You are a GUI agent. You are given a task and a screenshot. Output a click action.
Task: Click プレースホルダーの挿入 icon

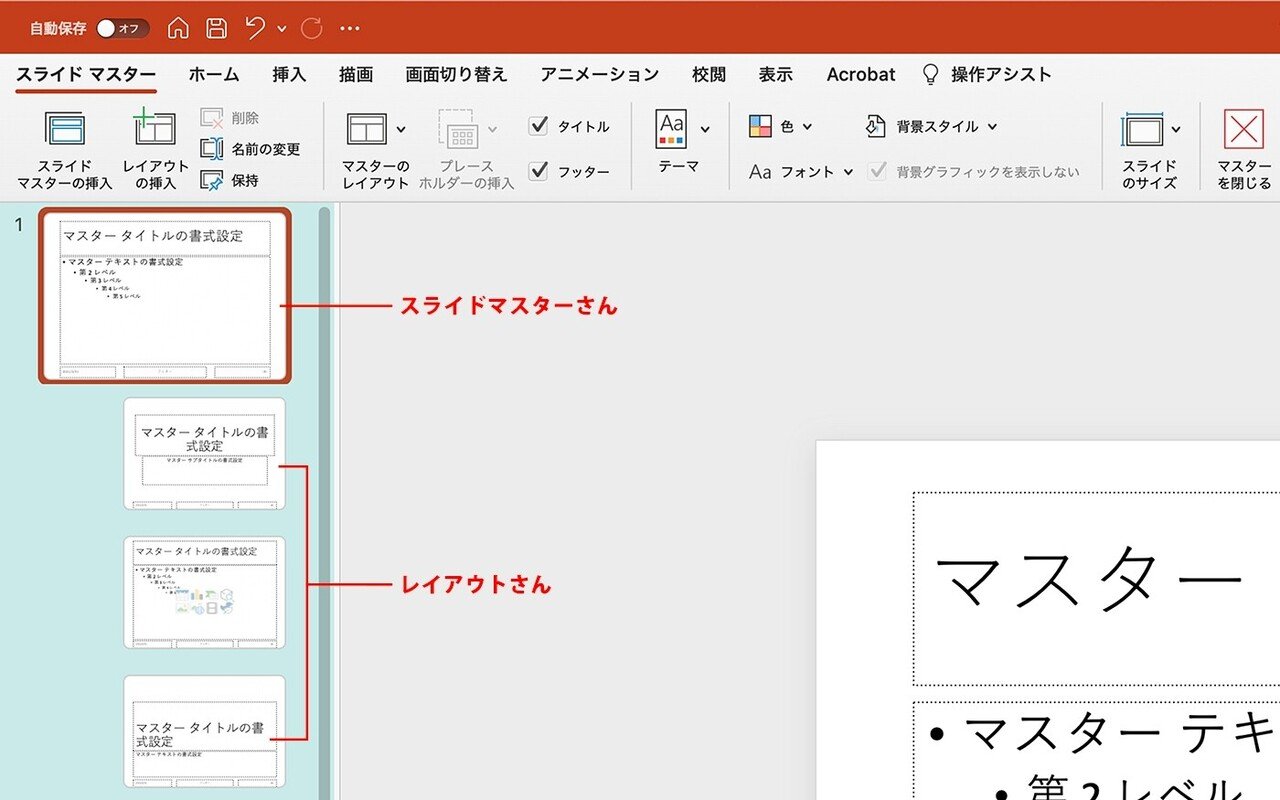459,129
